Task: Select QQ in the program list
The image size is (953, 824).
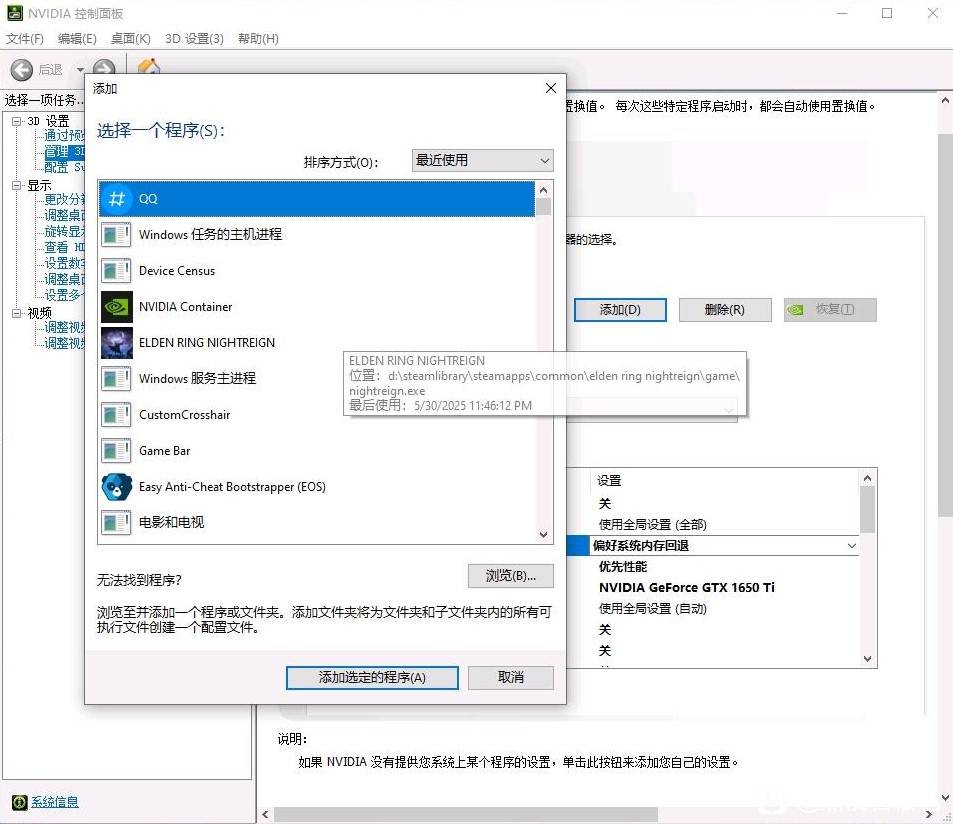Action: coord(317,199)
